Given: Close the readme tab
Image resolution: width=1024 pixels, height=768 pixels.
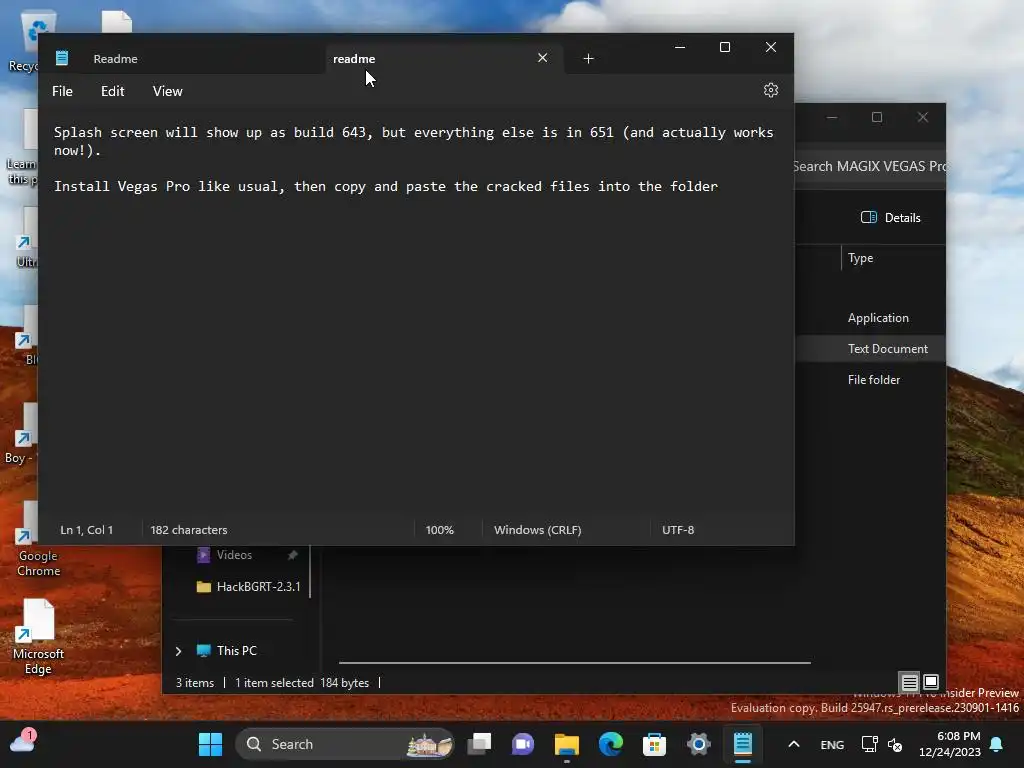Looking at the screenshot, I should click(542, 58).
